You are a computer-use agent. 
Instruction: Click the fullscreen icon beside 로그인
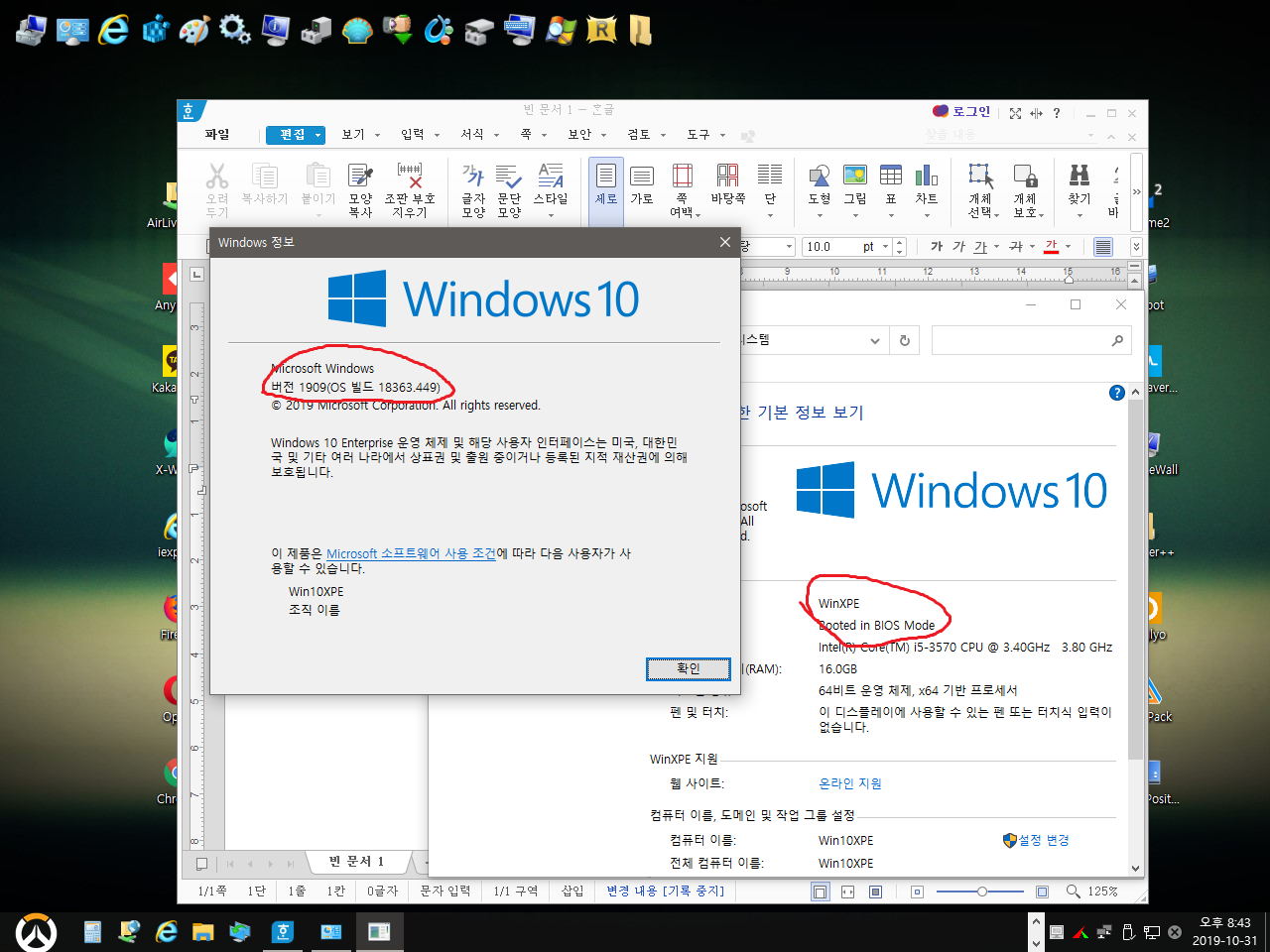pyautogui.click(x=1015, y=113)
